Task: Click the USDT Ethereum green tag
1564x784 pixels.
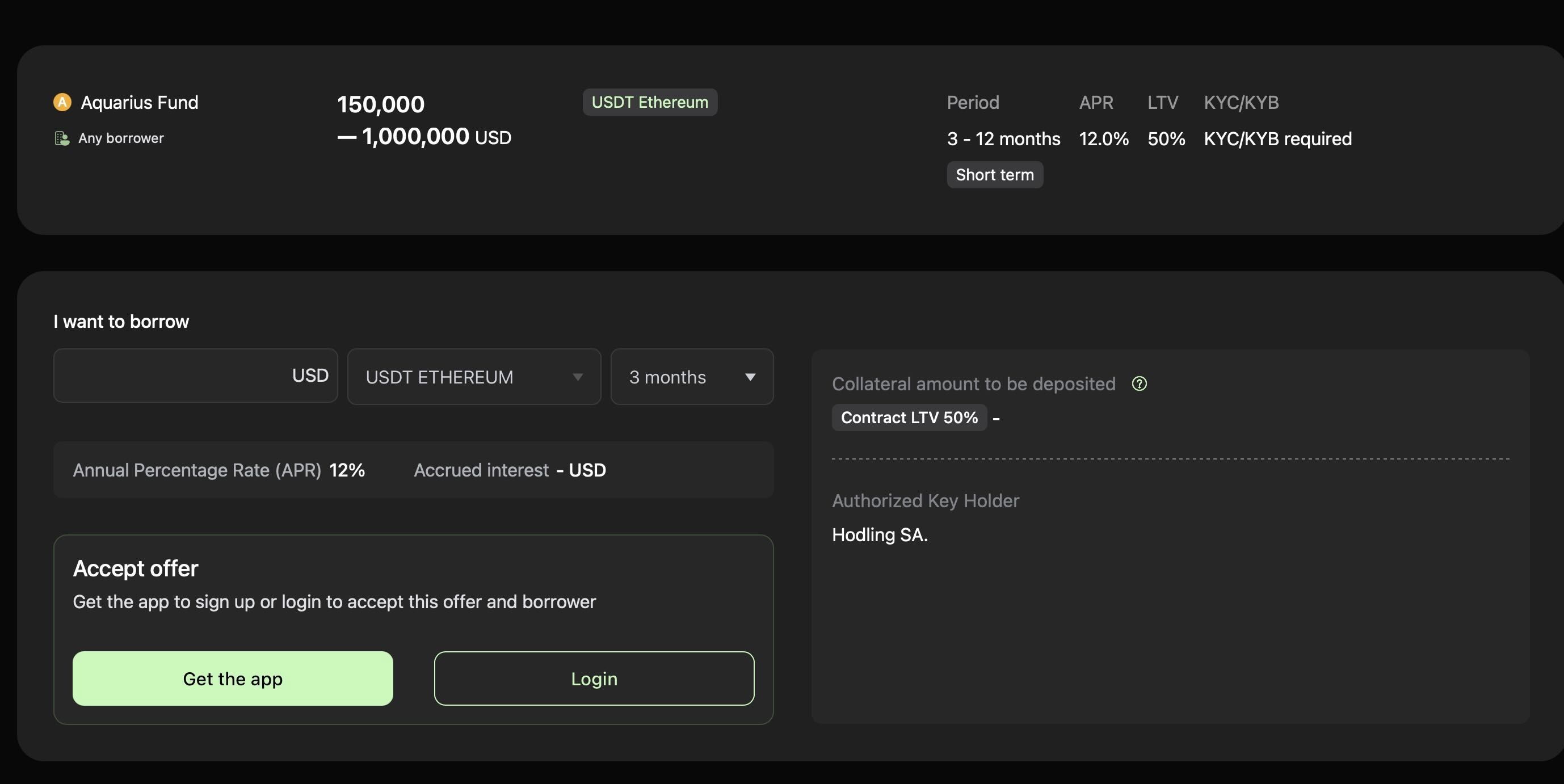Action: (650, 102)
